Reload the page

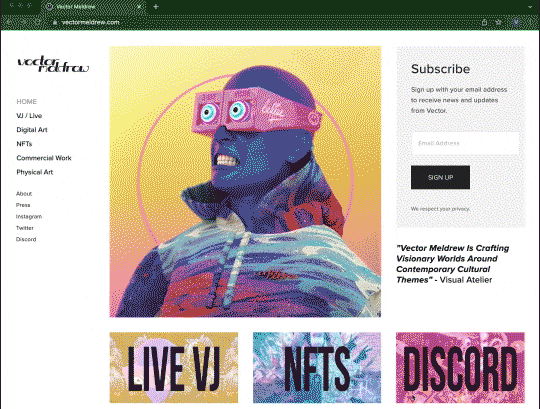point(38,22)
